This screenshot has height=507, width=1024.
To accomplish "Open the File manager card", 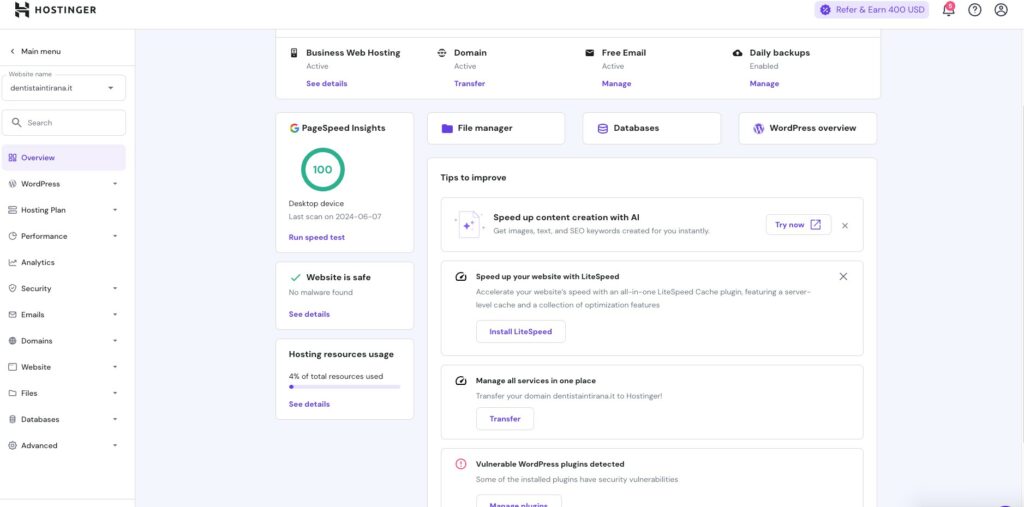I will click(496, 128).
